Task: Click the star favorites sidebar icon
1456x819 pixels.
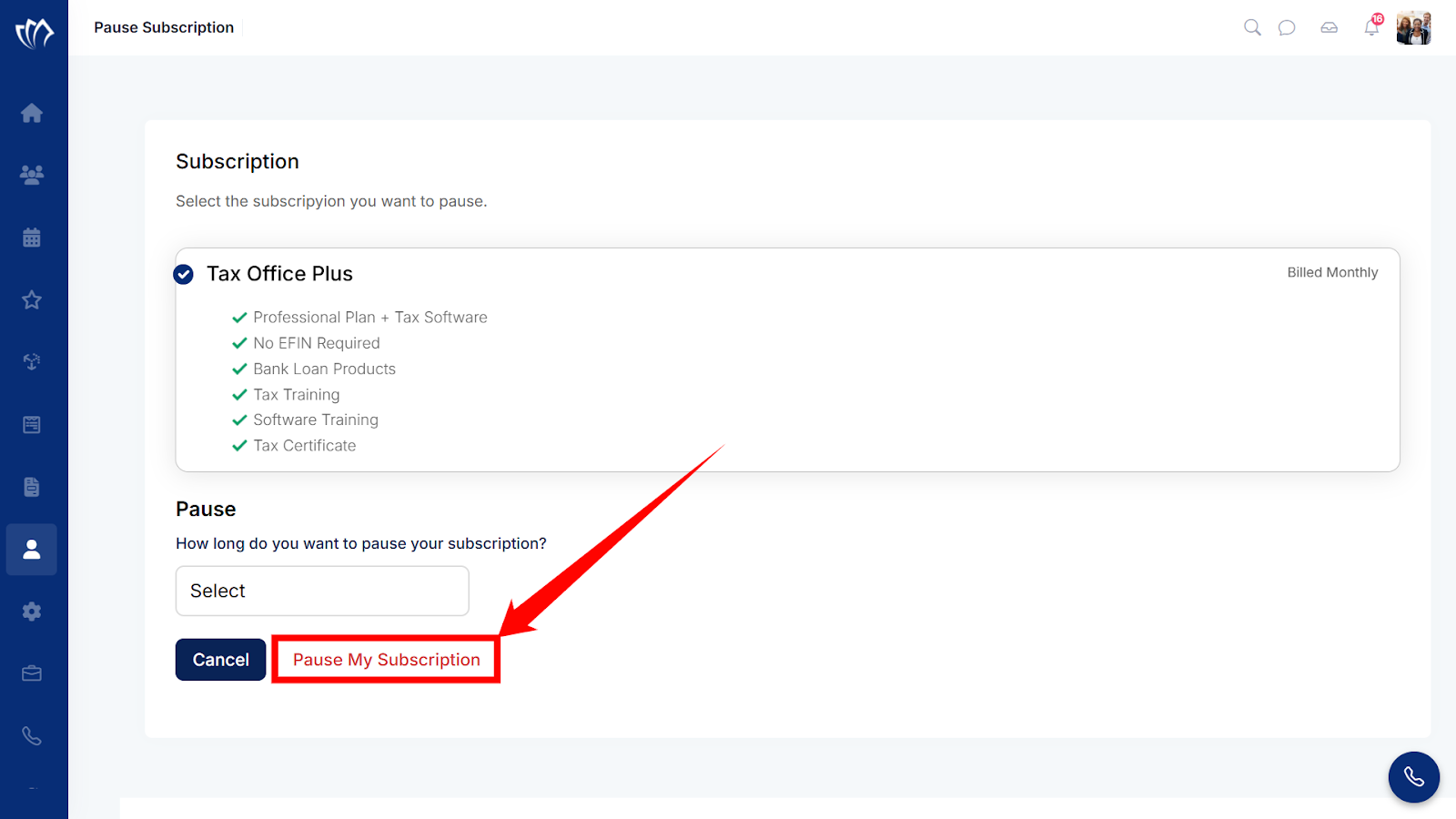Action: 32,299
